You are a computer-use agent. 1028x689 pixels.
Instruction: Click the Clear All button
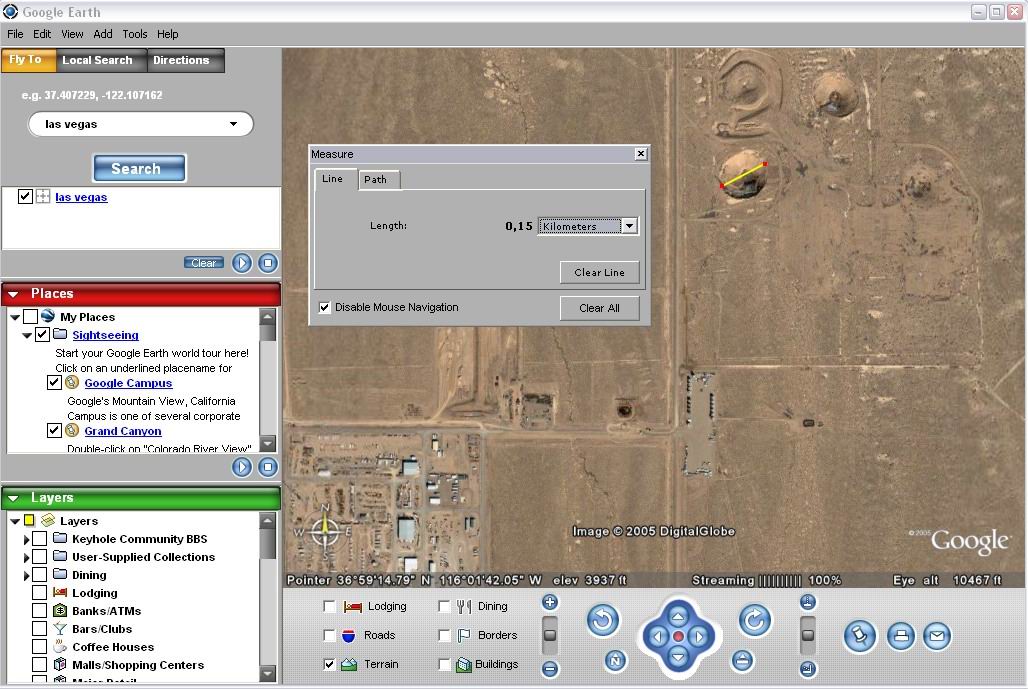click(x=599, y=308)
